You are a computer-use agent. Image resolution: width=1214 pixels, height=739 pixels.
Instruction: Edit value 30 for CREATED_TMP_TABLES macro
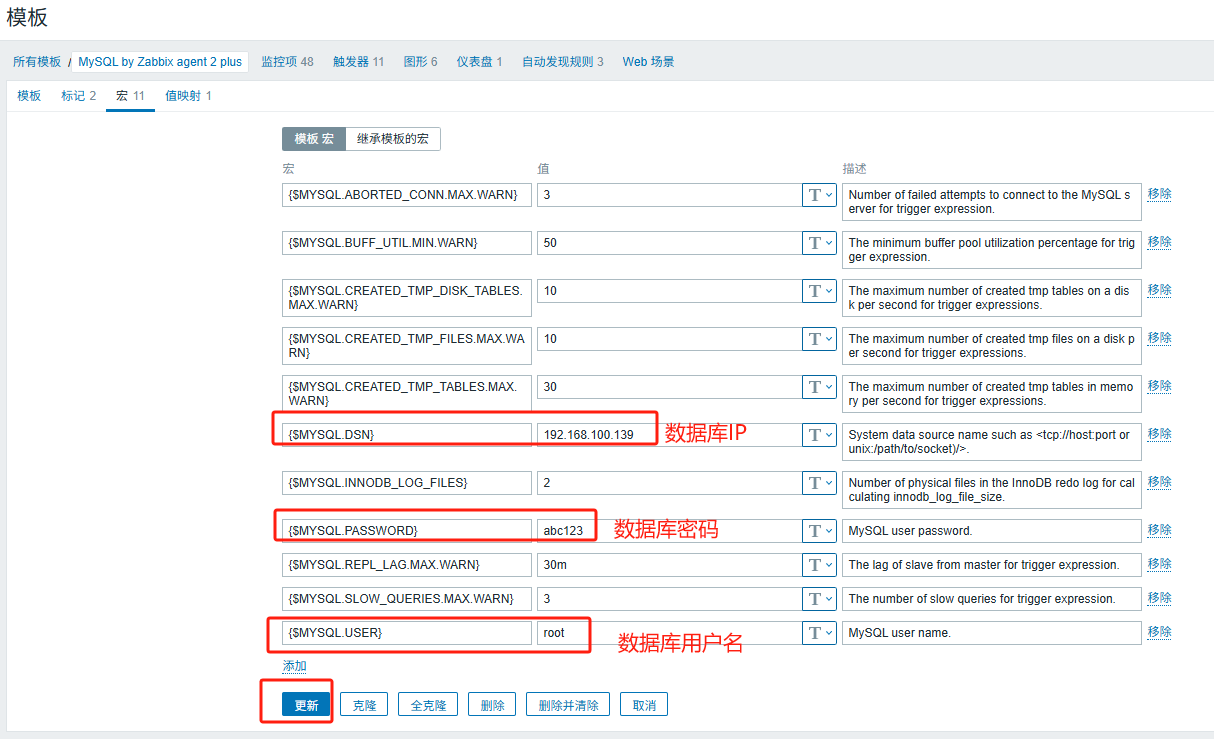coord(669,387)
